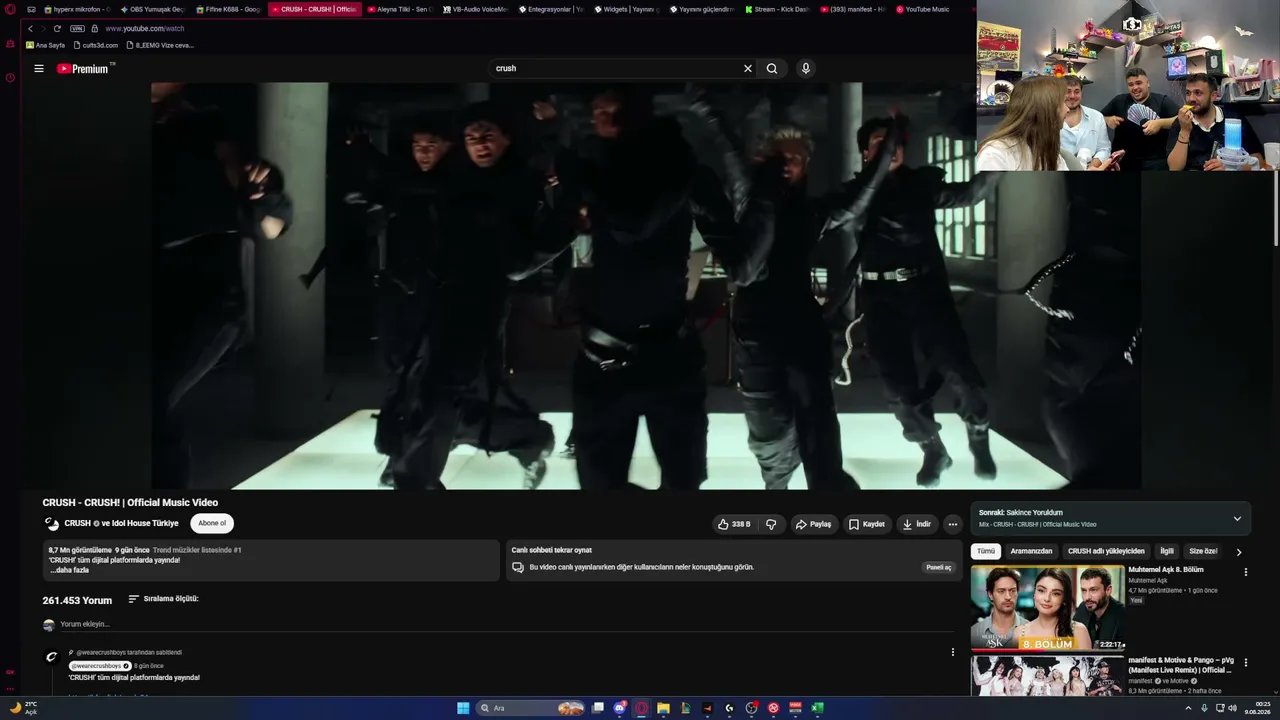This screenshot has height=720, width=1280.
Task: Open the pinned comment options menu
Action: pos(953,652)
